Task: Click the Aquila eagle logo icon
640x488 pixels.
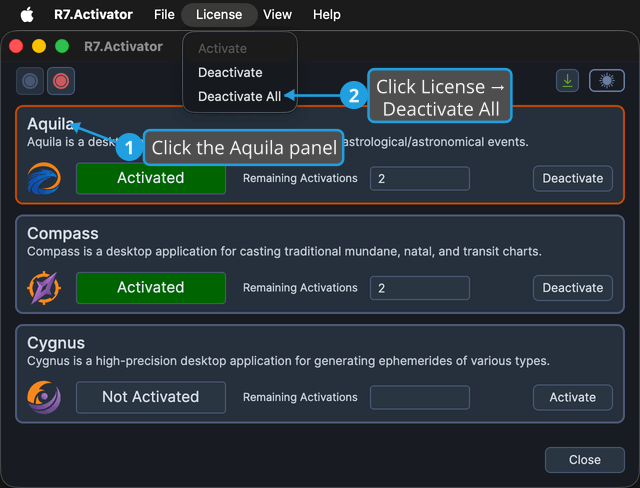Action: (44, 178)
